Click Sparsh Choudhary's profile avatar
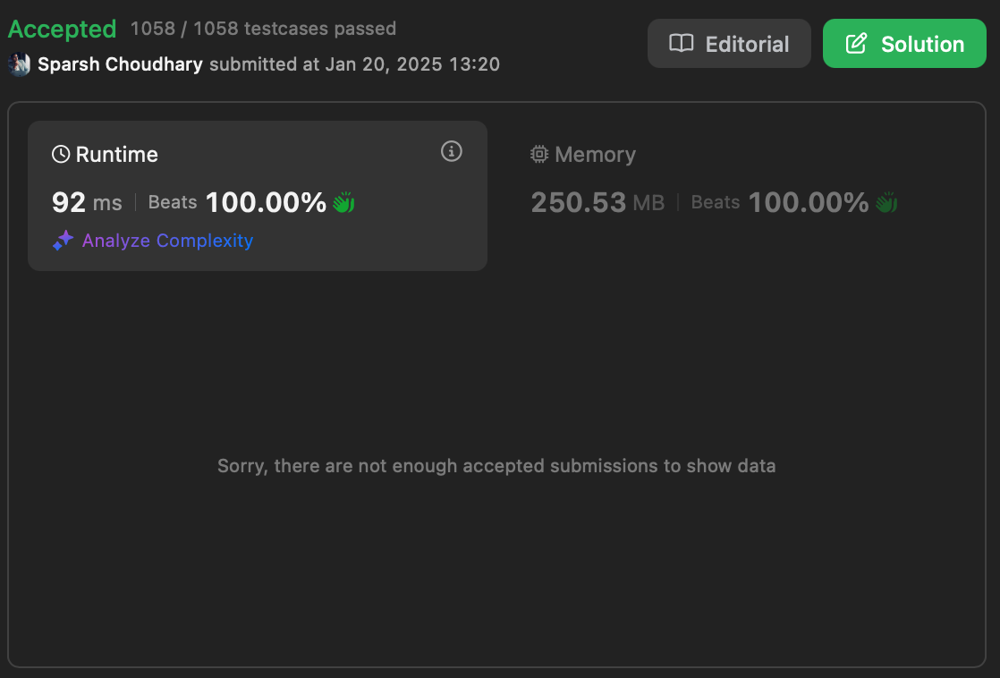 click(x=20, y=65)
